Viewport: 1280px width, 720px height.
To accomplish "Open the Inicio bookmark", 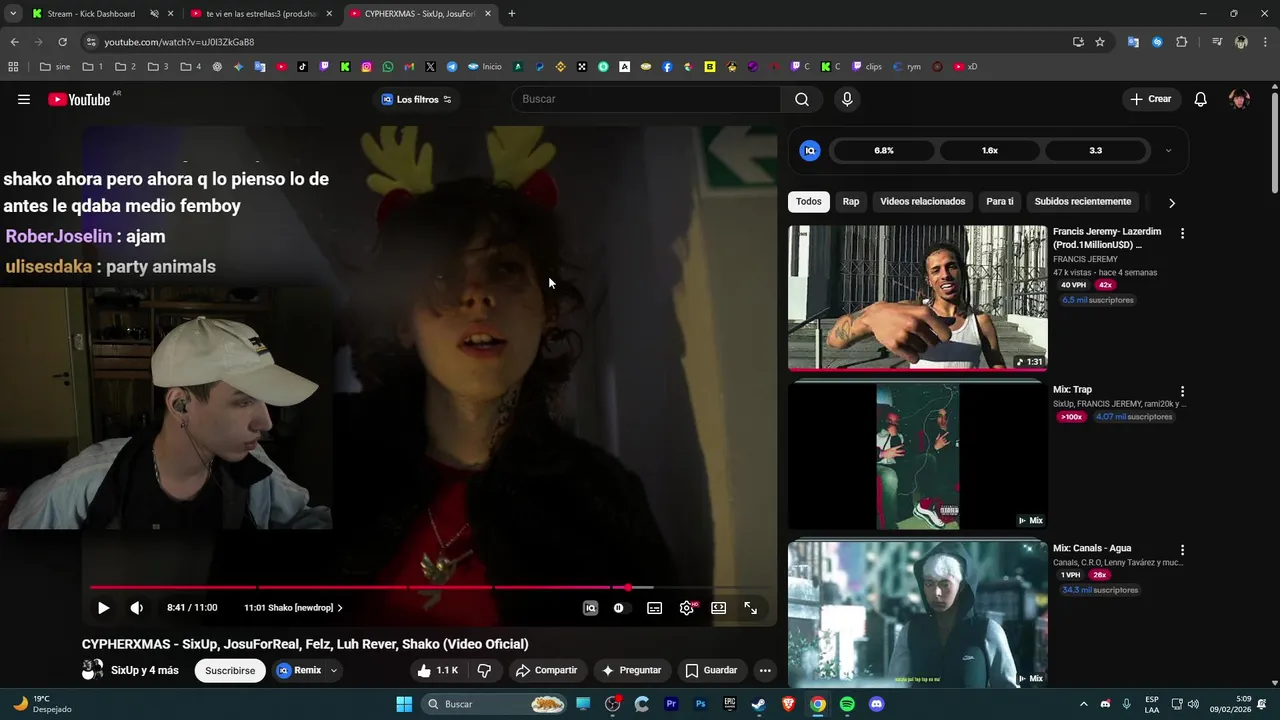I will click(x=485, y=67).
